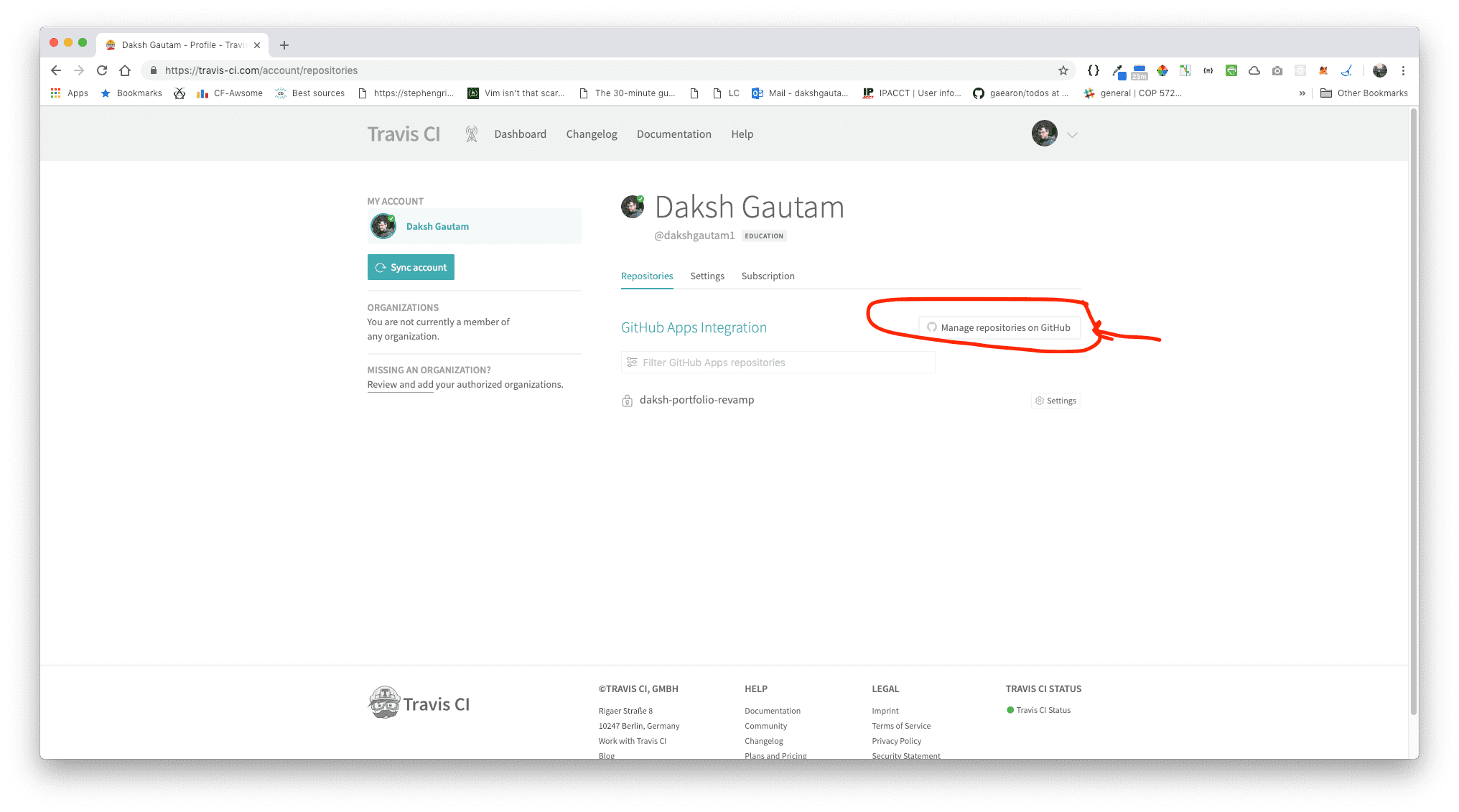This screenshot has height=812, width=1459.
Task: Open the browser home page icon
Action: pyautogui.click(x=125, y=70)
